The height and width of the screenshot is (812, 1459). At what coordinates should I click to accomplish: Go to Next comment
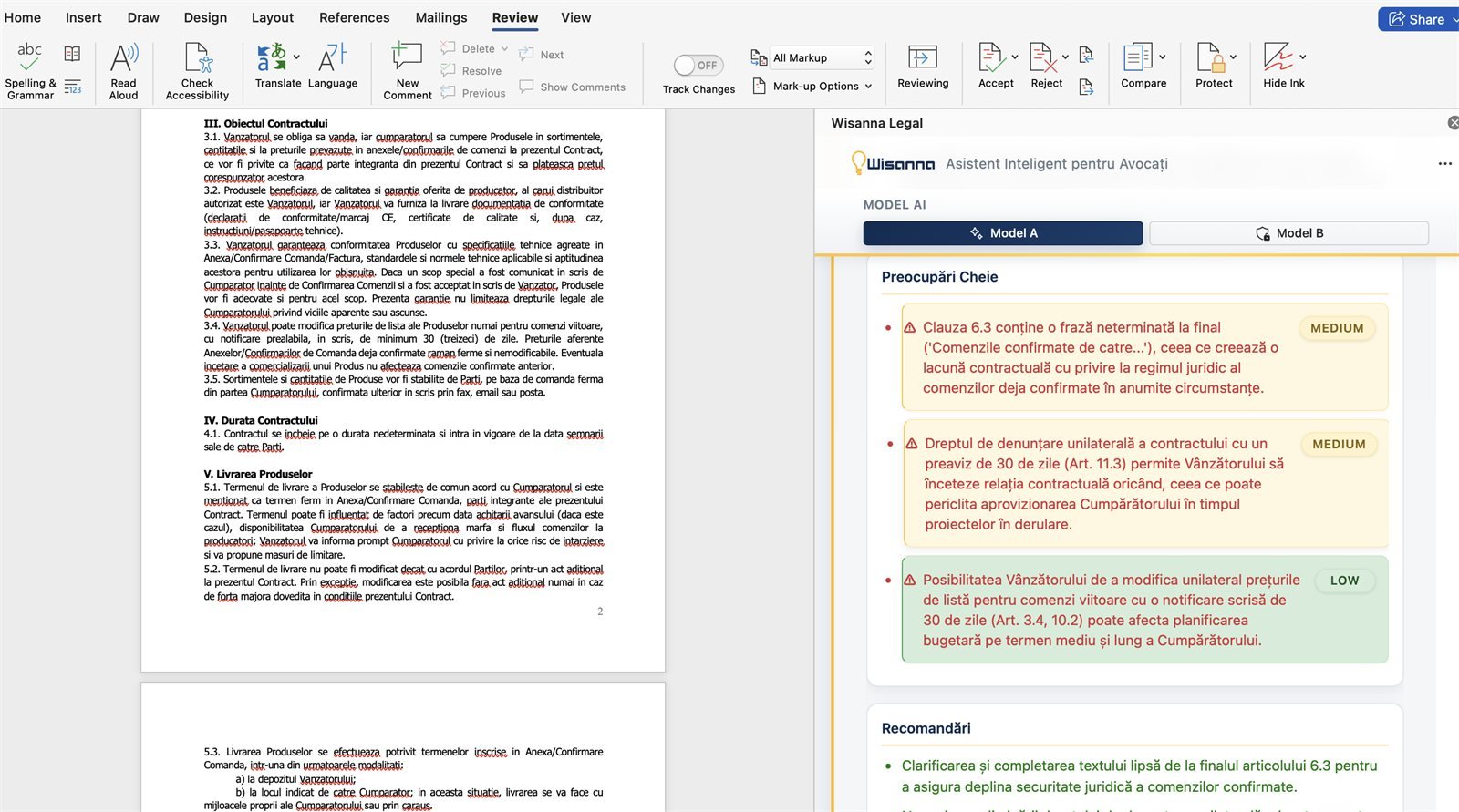click(x=542, y=55)
